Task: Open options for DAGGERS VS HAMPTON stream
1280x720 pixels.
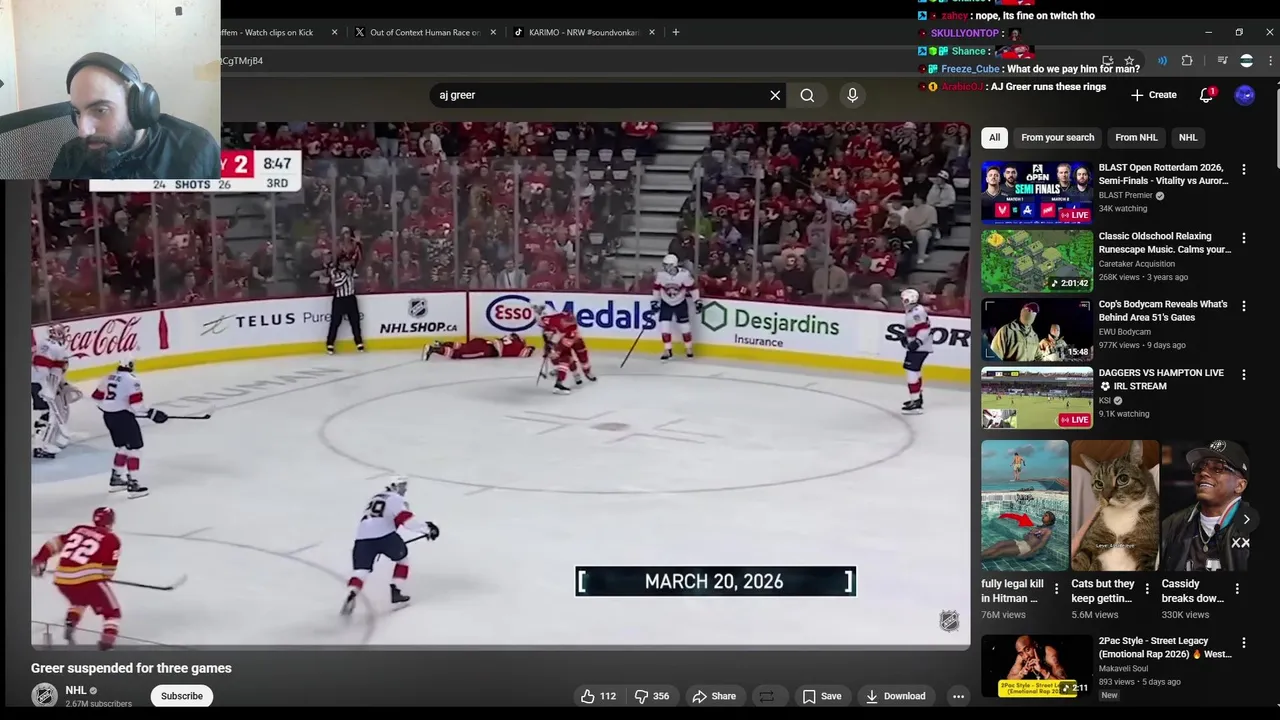Action: tap(1244, 375)
